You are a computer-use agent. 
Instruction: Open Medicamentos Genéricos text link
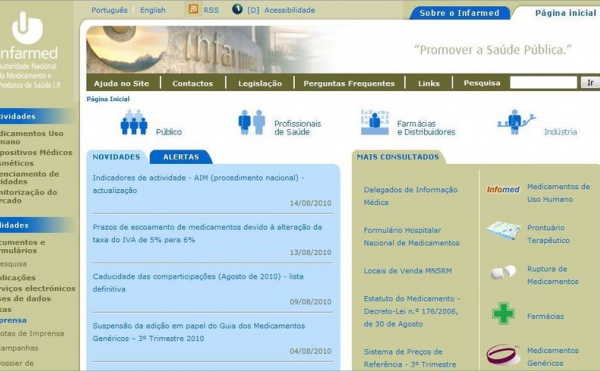pos(553,357)
